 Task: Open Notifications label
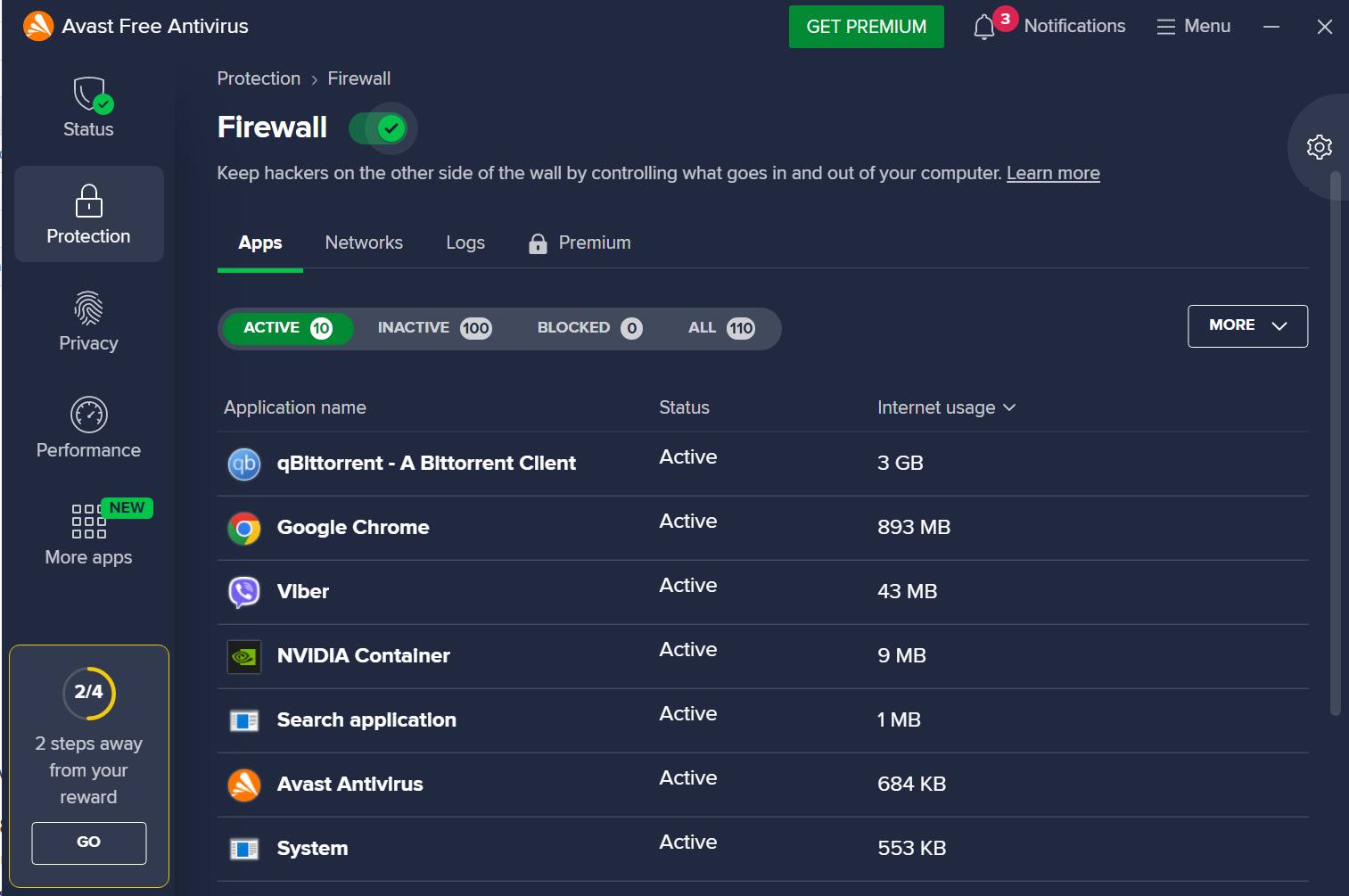(x=1074, y=27)
